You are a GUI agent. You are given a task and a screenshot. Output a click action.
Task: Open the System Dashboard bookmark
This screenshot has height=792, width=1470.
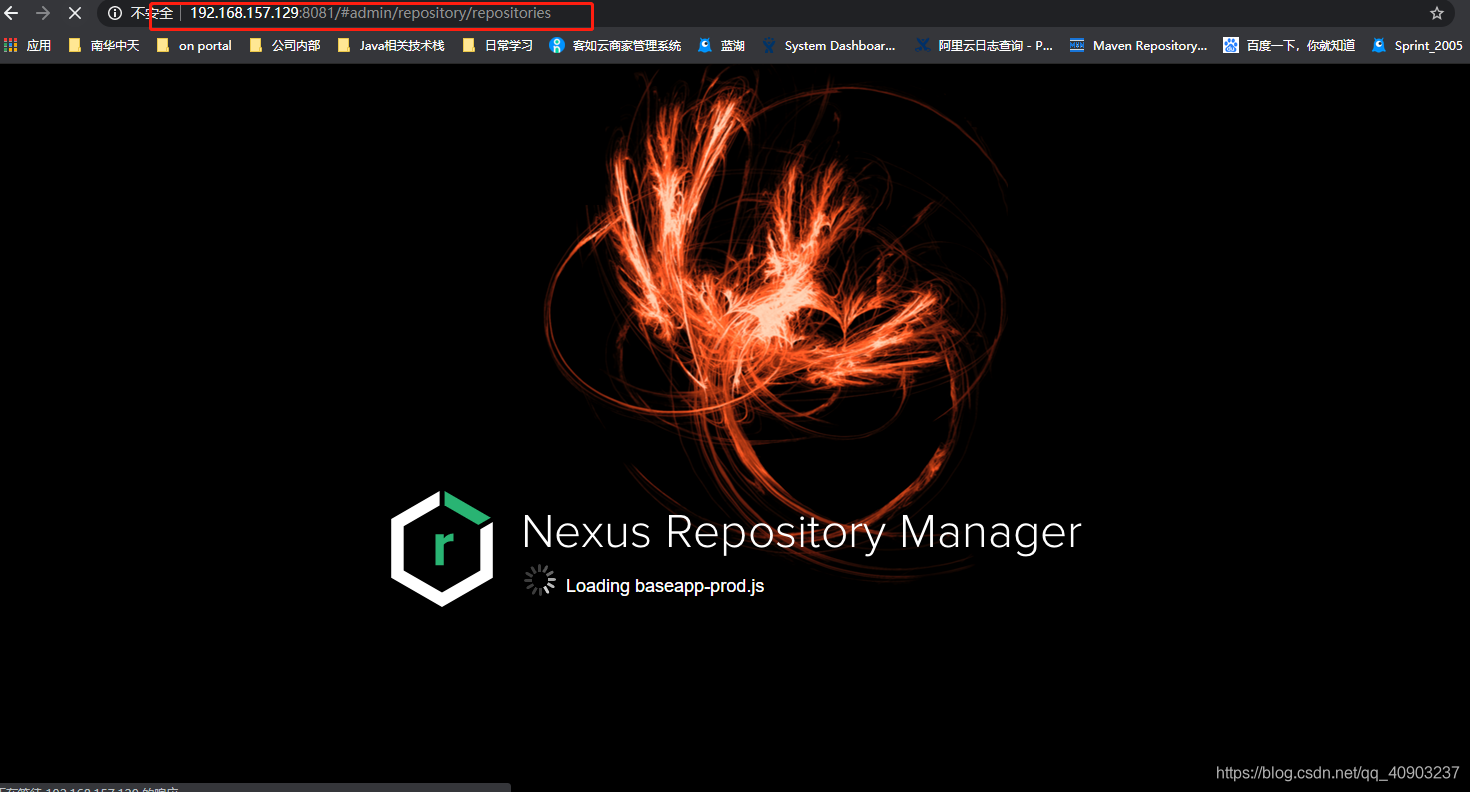pyautogui.click(x=829, y=45)
